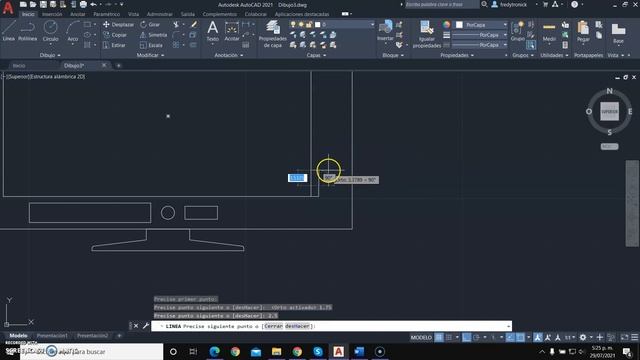Select the Texto annotation tool
This screenshot has height=360, width=640.
coord(212,31)
